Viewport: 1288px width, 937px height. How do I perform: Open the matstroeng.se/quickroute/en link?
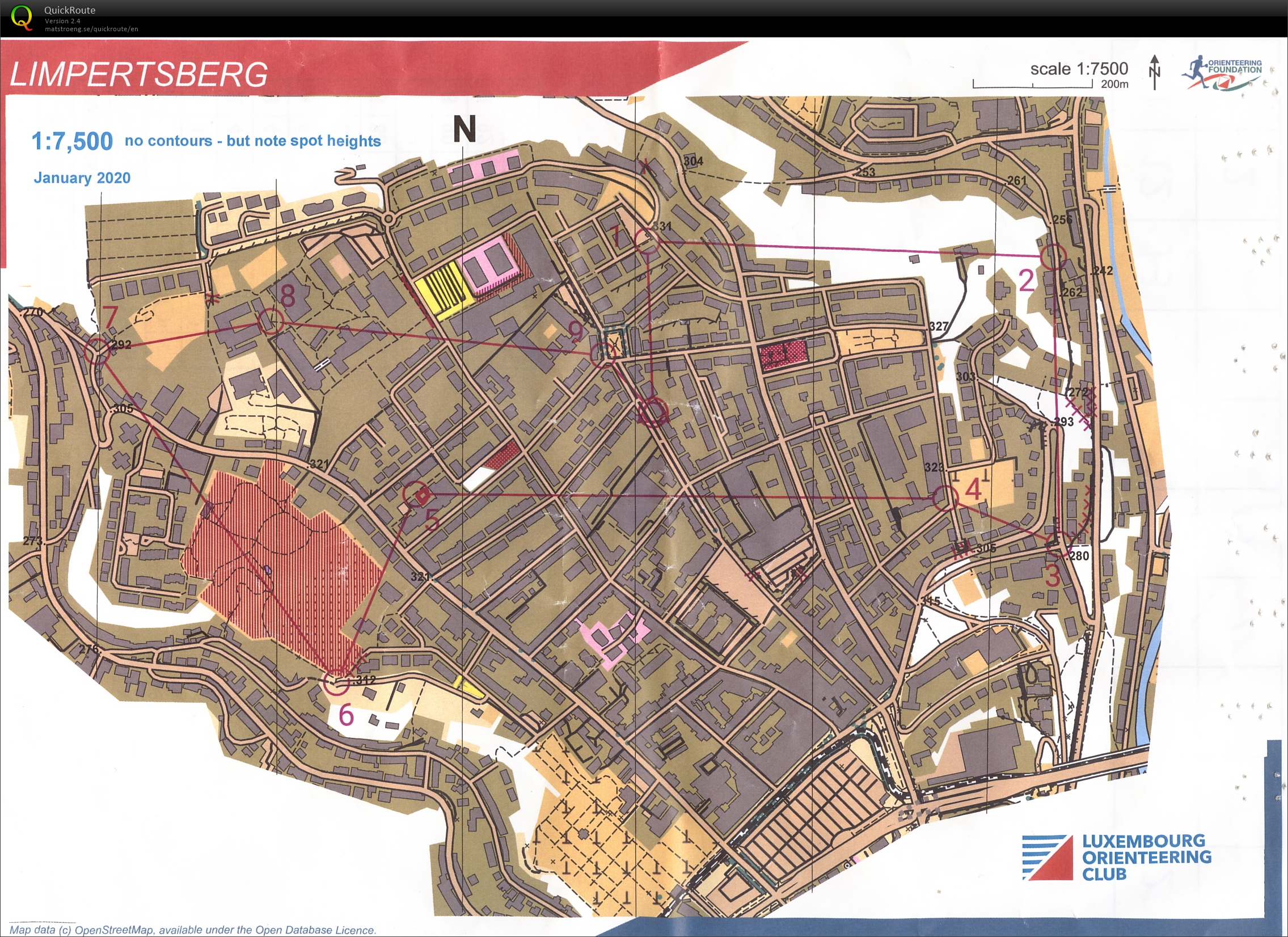point(91,29)
